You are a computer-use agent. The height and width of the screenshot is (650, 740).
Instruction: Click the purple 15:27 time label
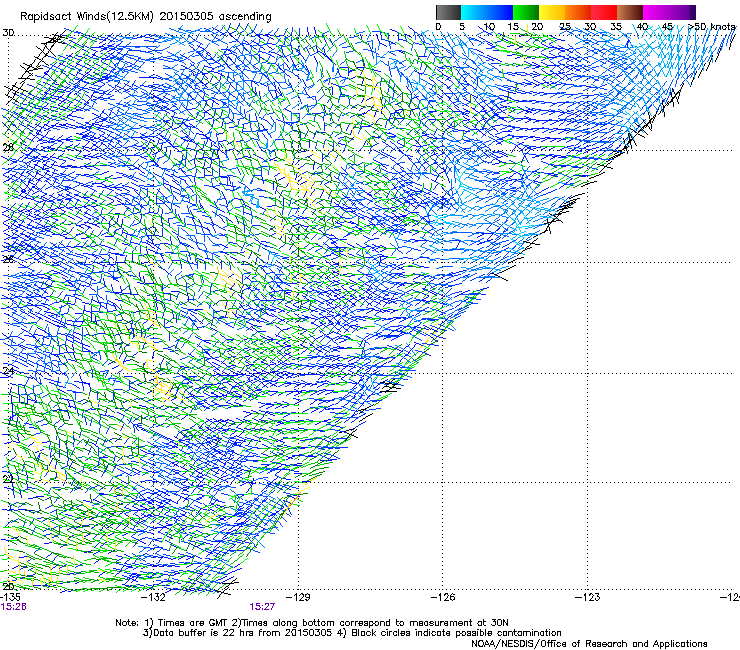(262, 607)
